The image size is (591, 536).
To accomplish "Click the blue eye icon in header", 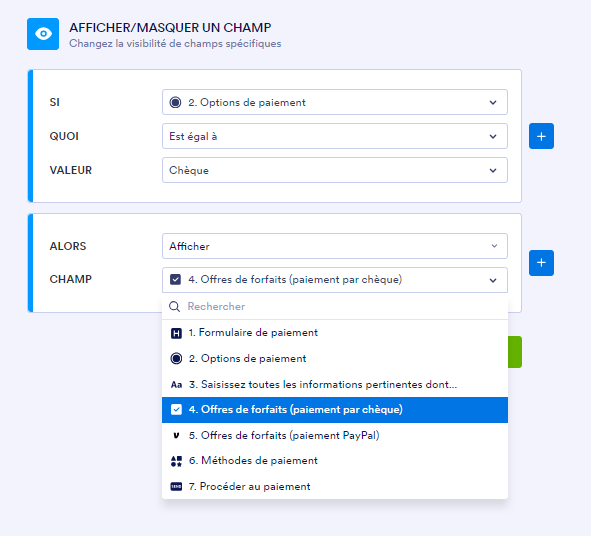I will point(43,34).
